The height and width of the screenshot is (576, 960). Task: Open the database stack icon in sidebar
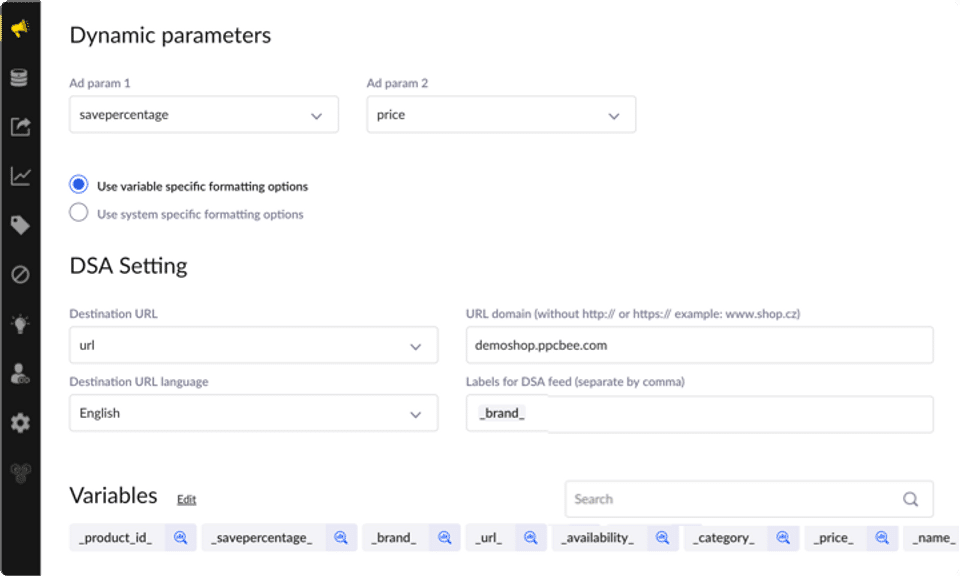(x=20, y=78)
